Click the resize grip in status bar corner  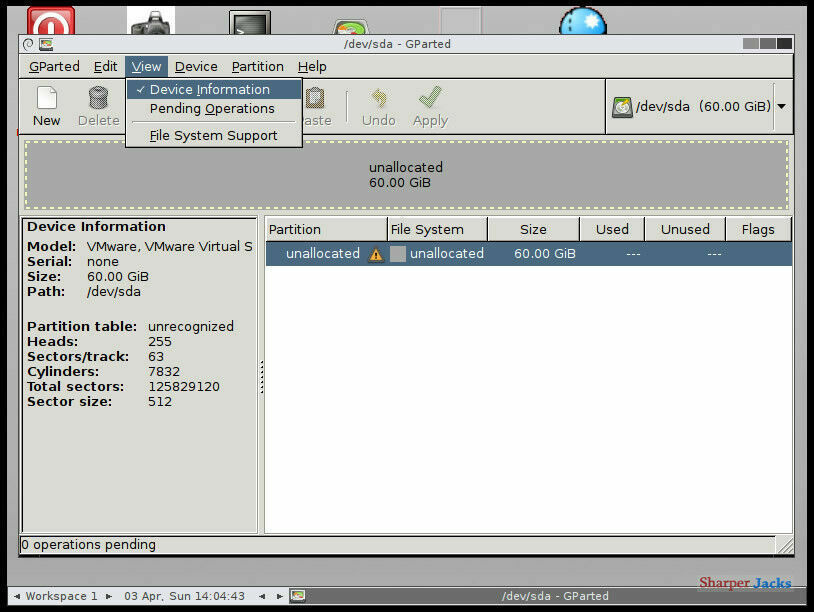point(784,545)
